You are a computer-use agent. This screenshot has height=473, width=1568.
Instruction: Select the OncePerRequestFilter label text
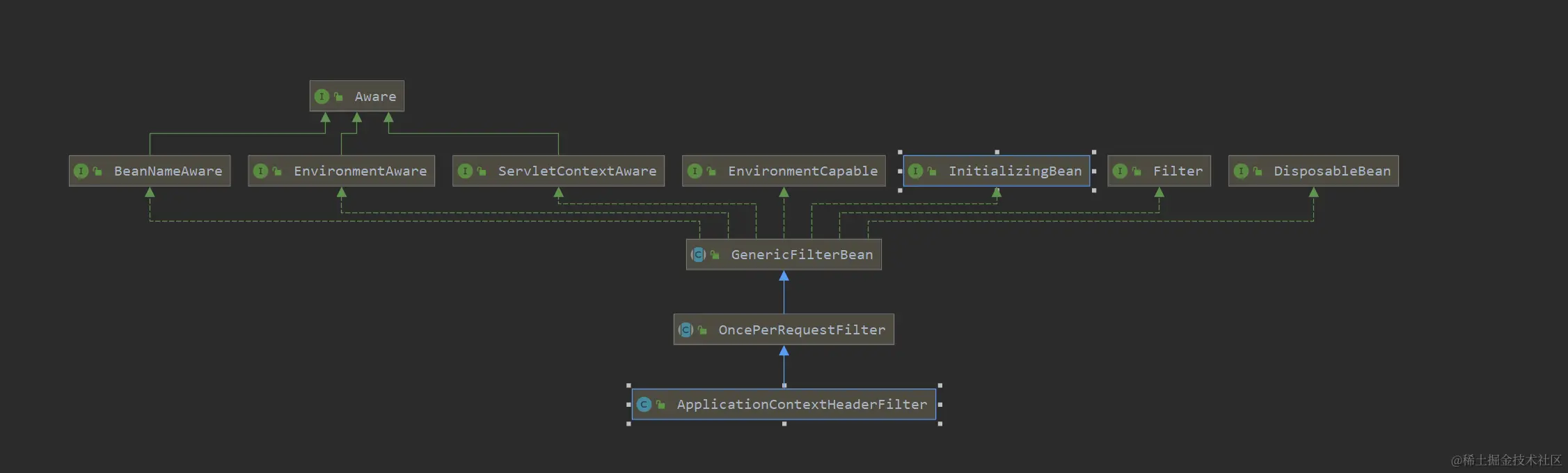point(802,330)
